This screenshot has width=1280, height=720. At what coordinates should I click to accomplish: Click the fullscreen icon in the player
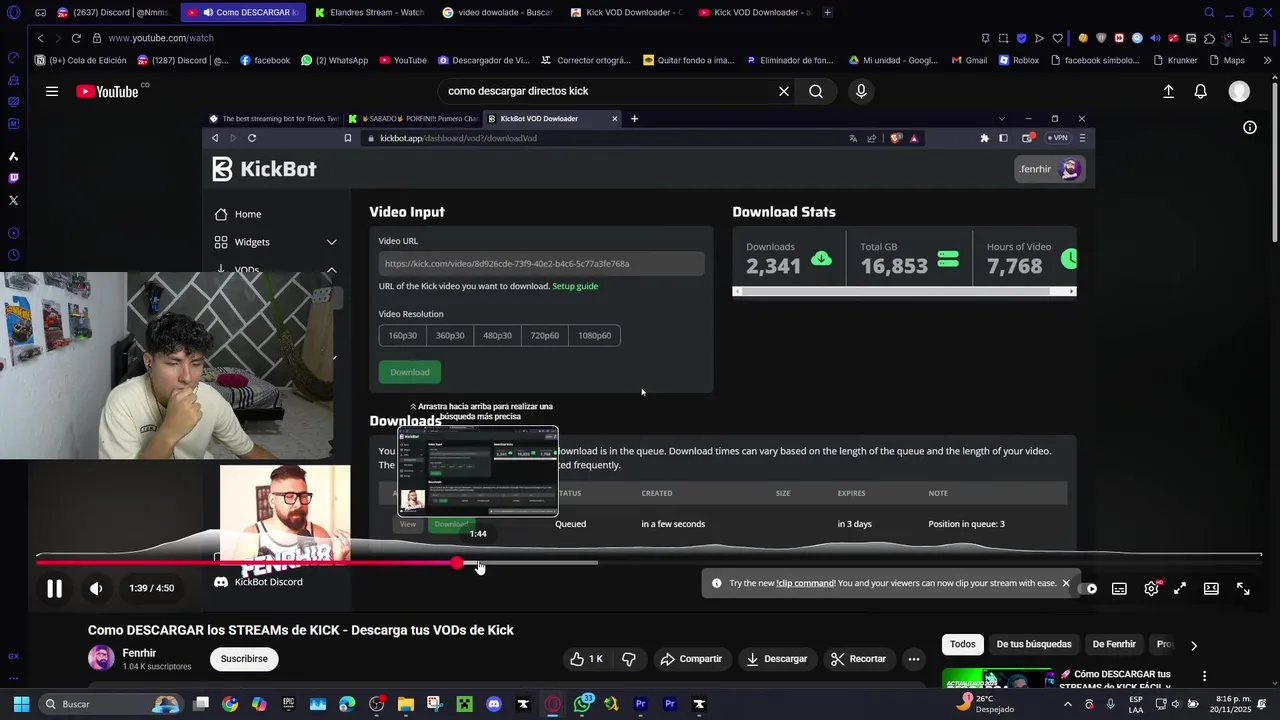[x=1243, y=589]
